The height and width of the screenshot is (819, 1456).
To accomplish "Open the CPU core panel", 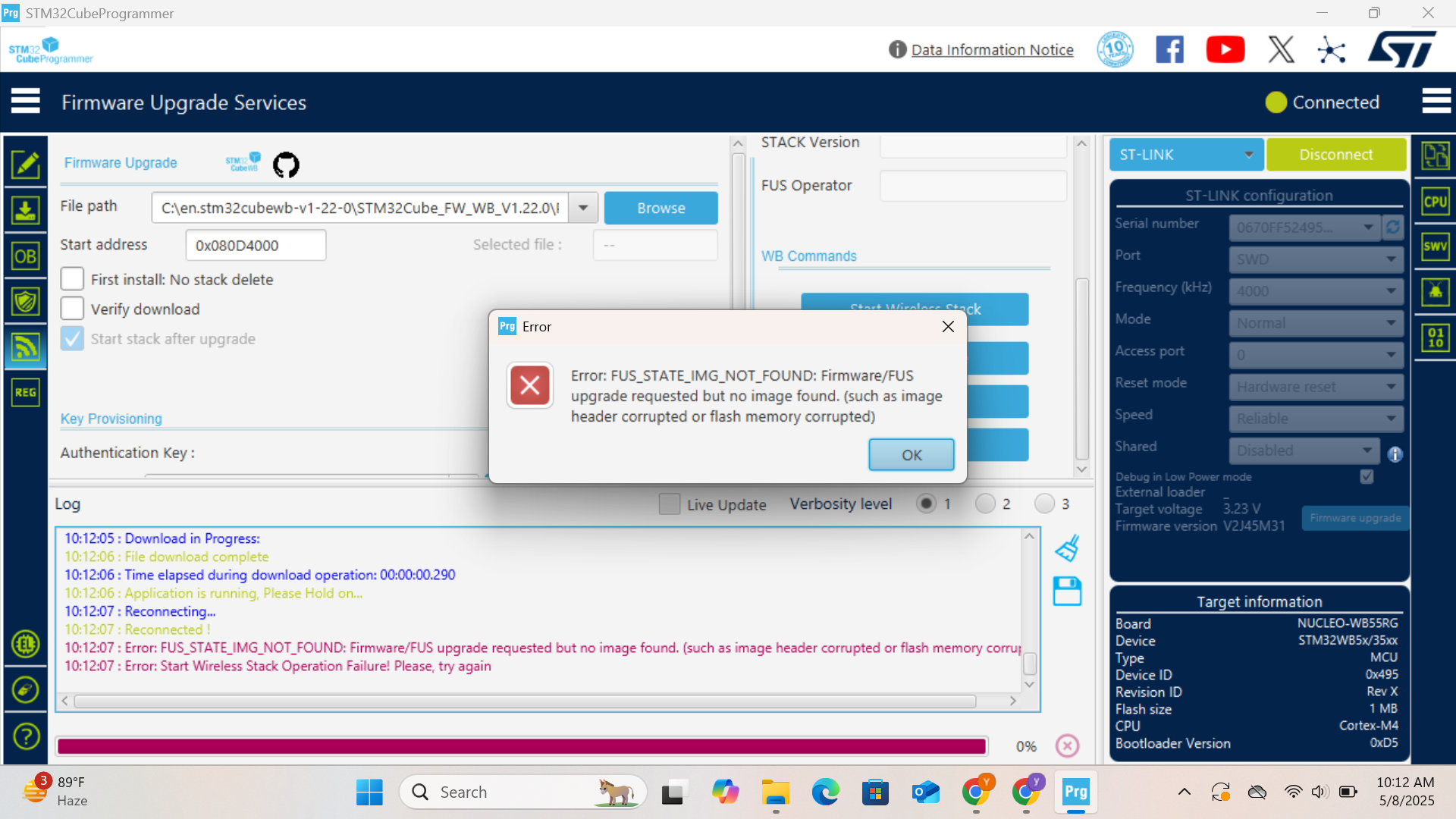I will point(1434,201).
